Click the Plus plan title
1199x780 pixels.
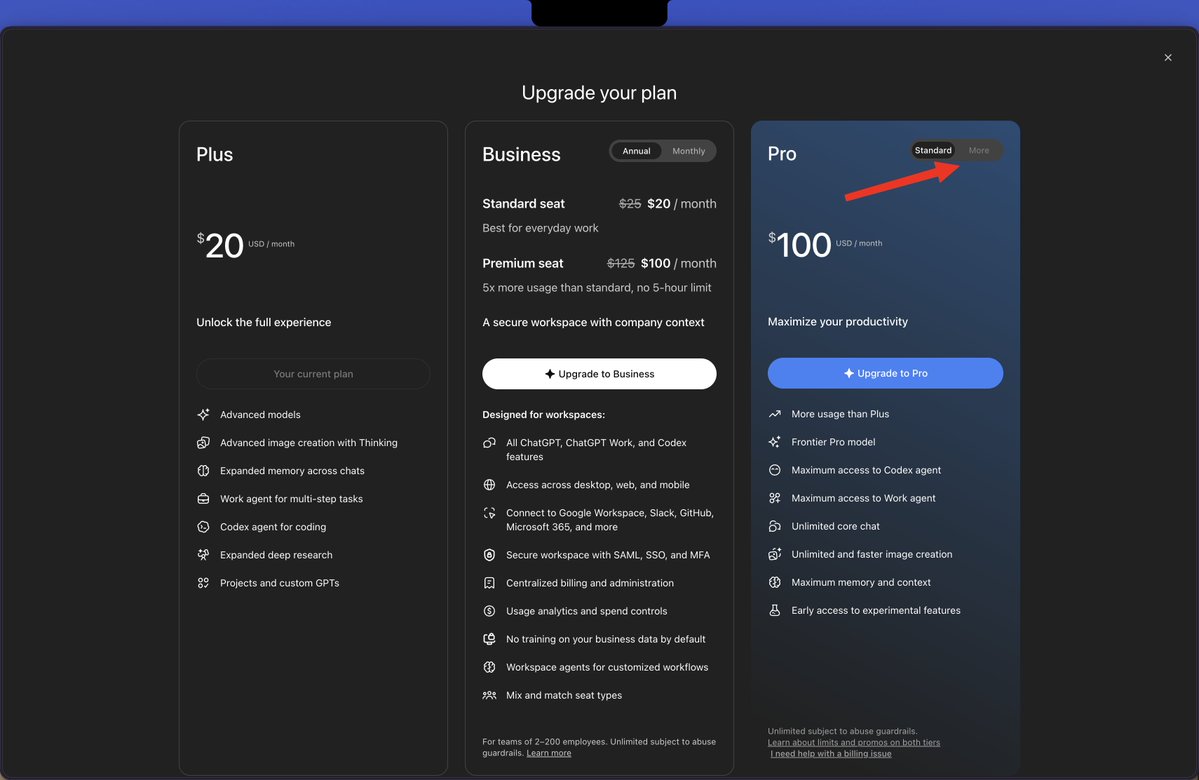tap(215, 154)
